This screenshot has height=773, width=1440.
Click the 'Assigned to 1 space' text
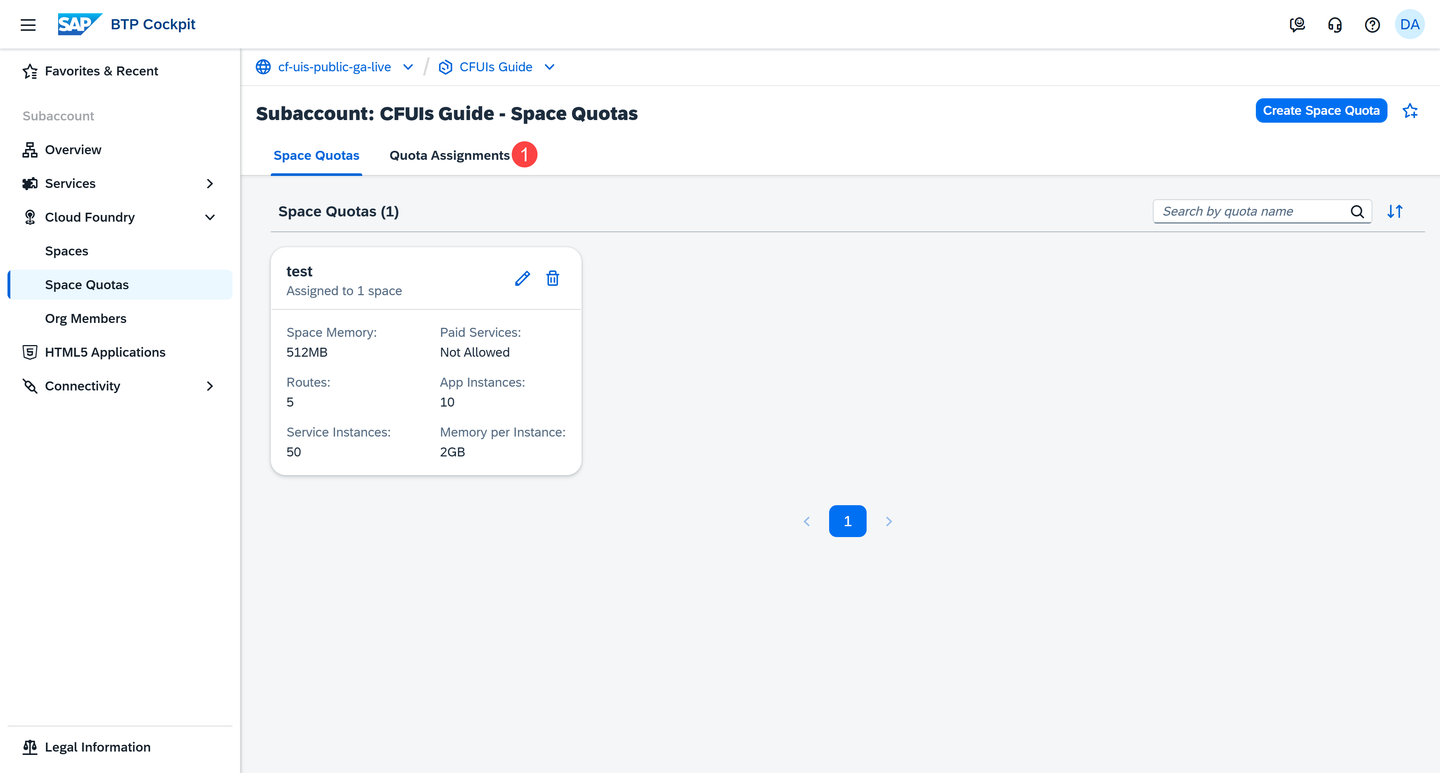(344, 291)
